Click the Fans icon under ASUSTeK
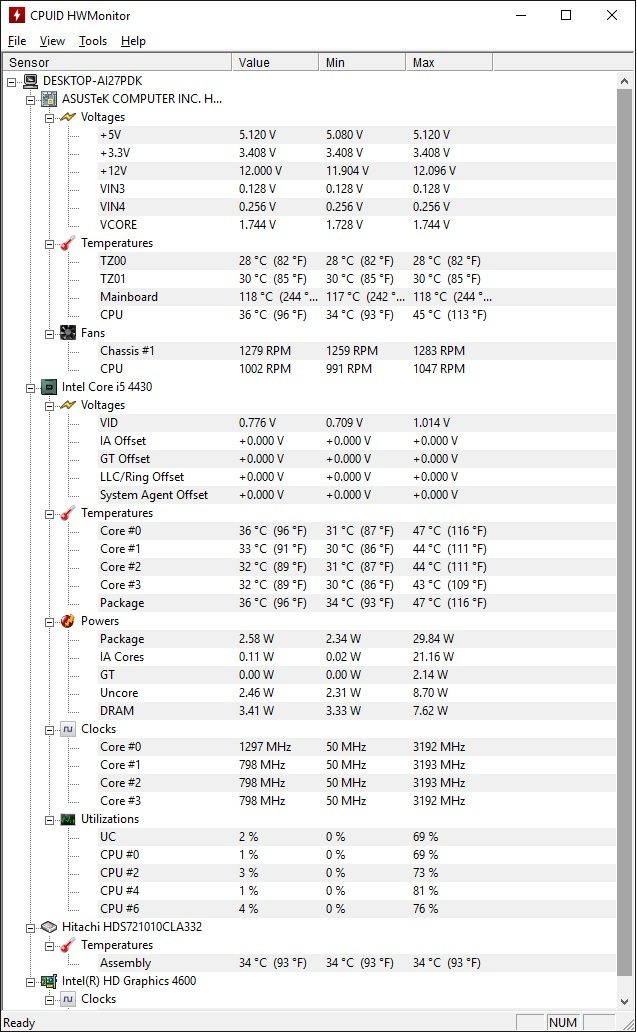This screenshot has height=1032, width=637. [68, 333]
